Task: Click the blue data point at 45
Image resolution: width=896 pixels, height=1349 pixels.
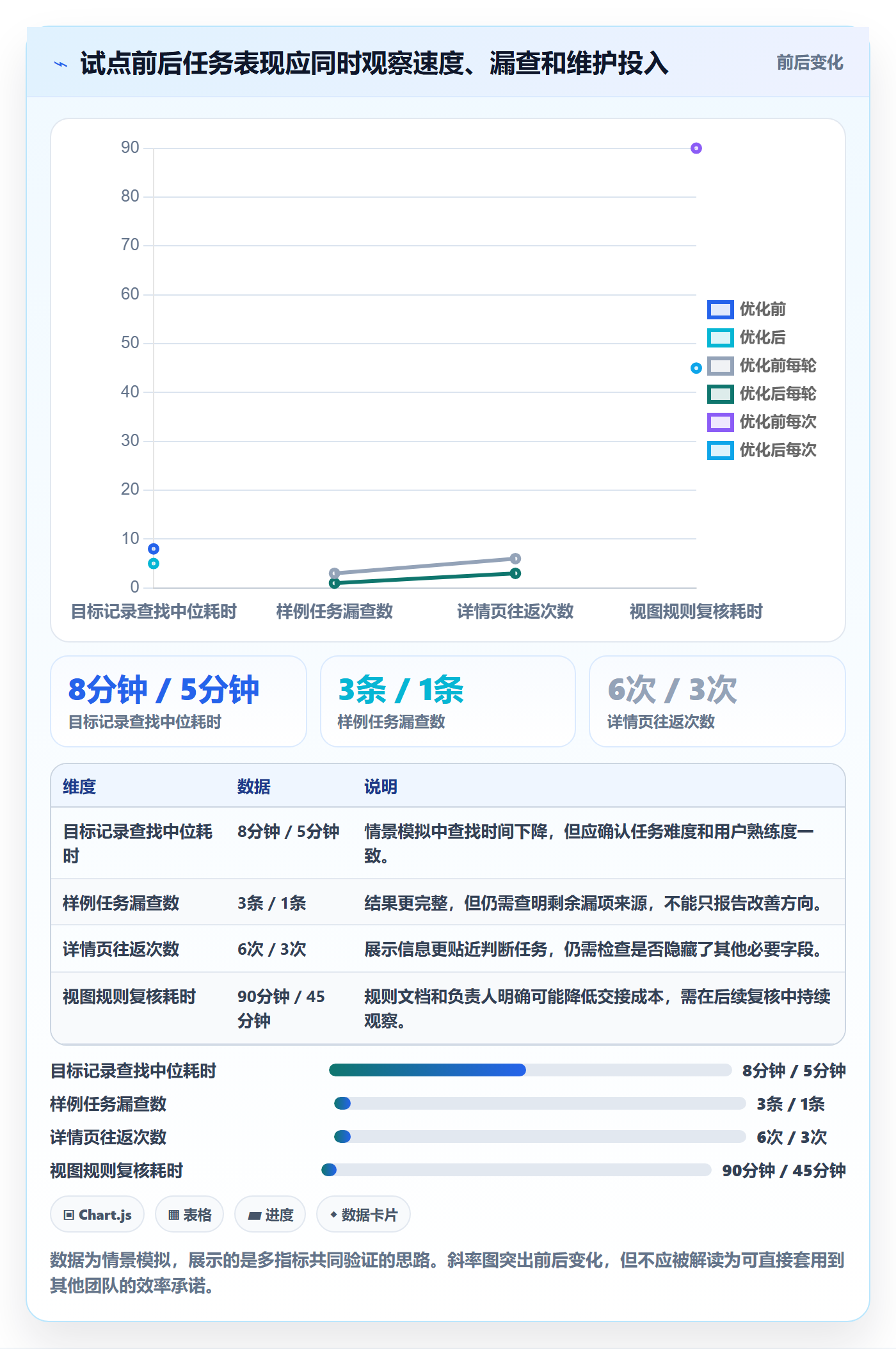Action: coord(696,368)
